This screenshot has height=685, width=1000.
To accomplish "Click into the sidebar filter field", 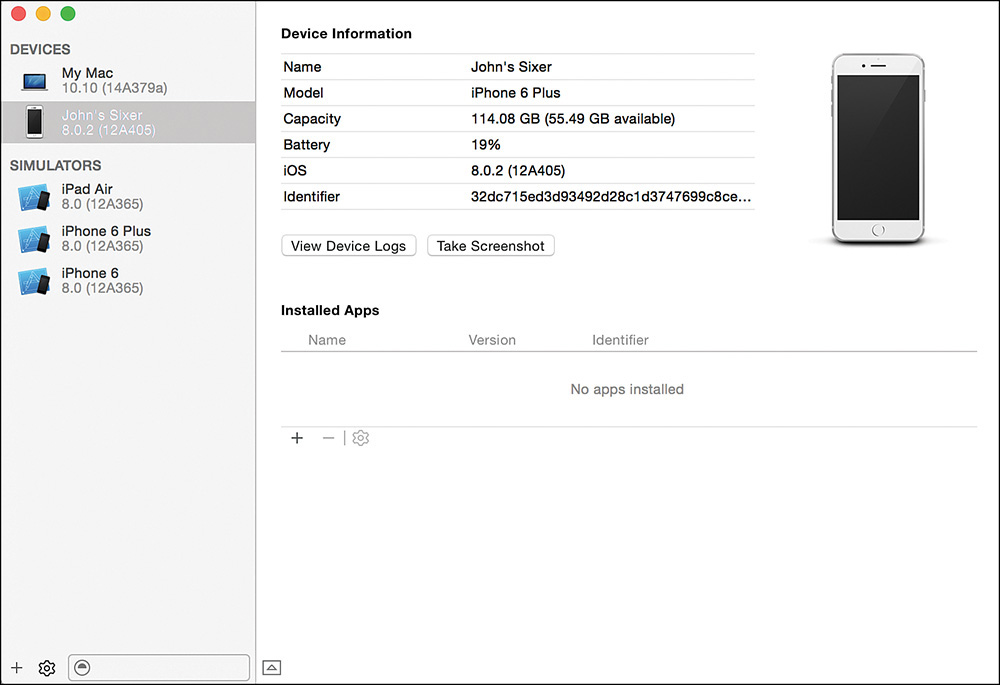I will [x=159, y=668].
